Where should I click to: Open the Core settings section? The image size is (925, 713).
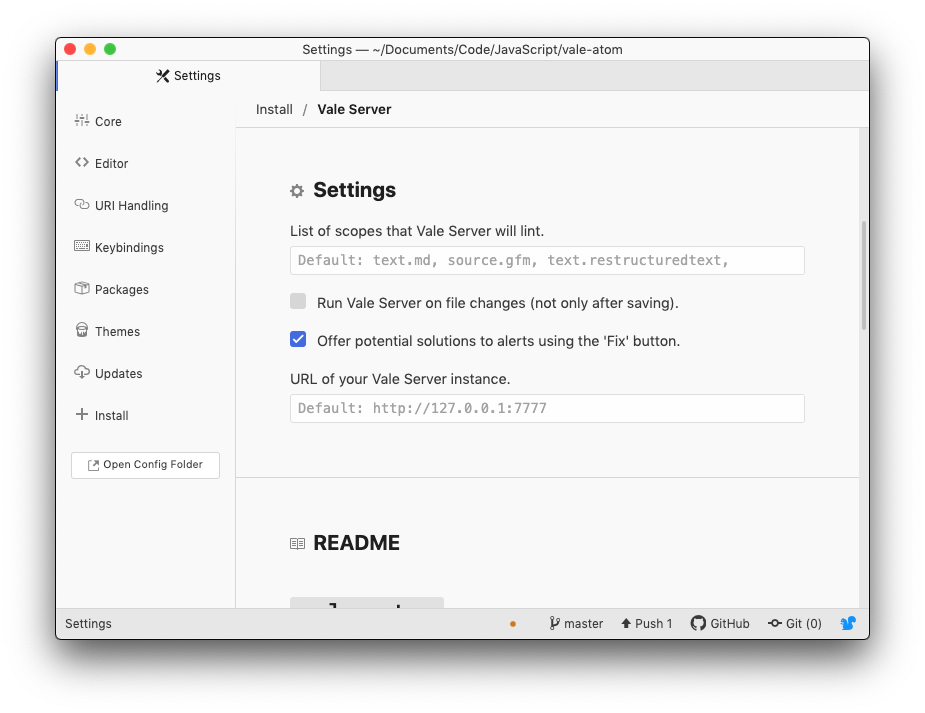[x=98, y=121]
